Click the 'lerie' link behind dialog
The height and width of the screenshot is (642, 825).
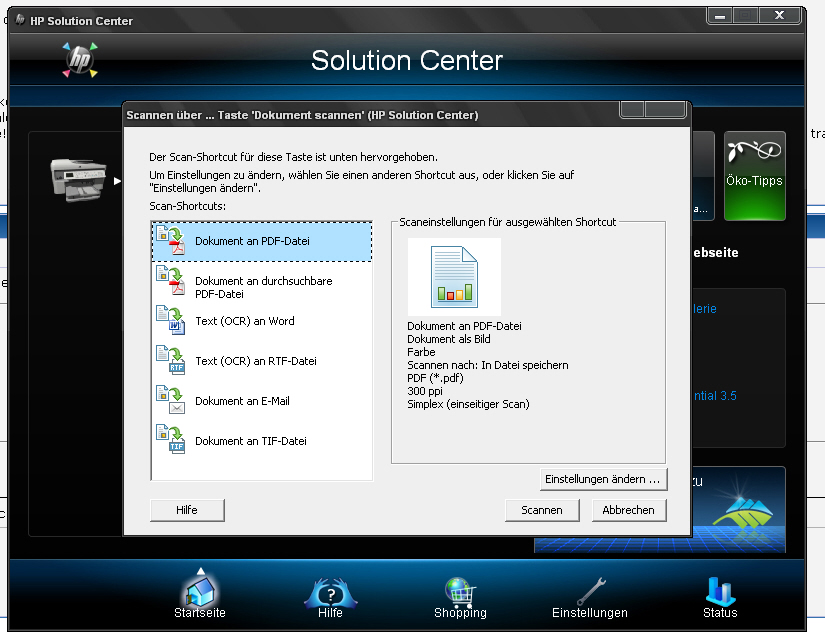[705, 308]
